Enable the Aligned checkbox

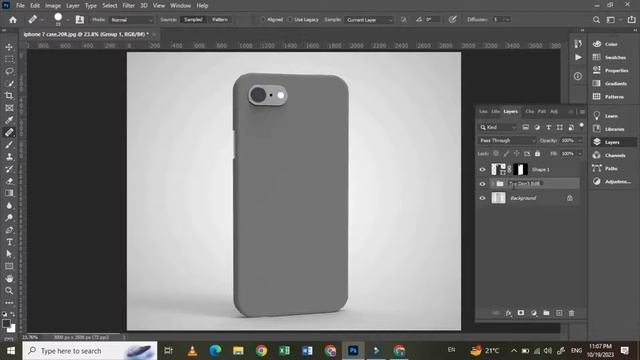click(263, 20)
